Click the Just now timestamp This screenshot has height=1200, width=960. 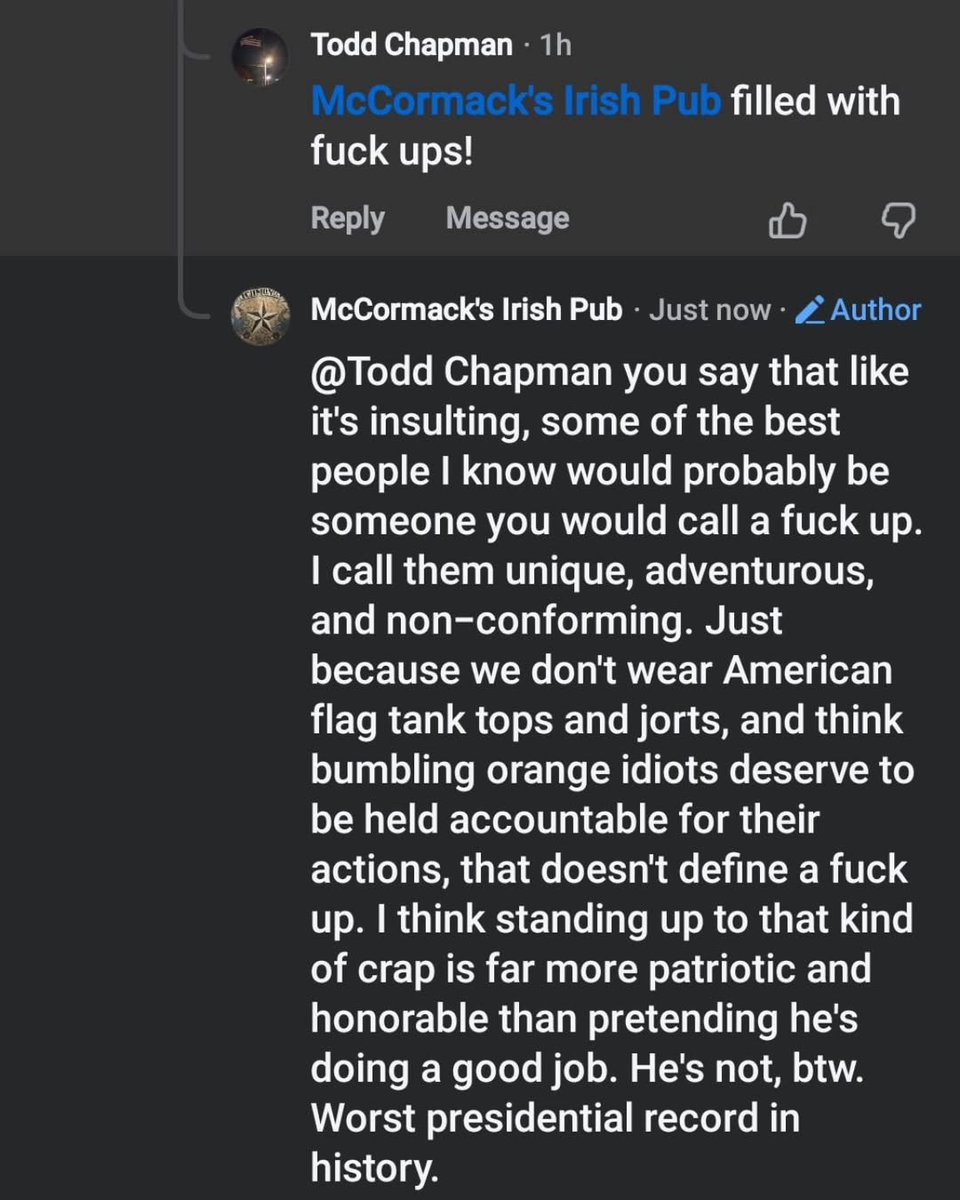[710, 310]
